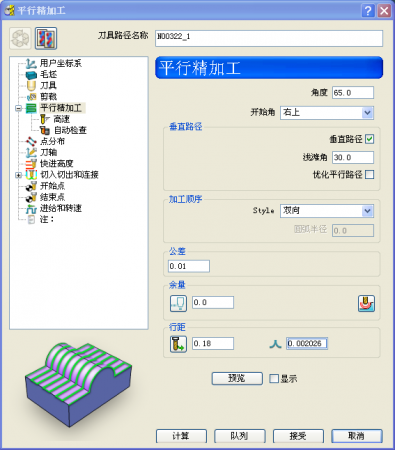This screenshot has width=395, height=450.
Task: Select 自动检查 in the strategy tree
Action: (70, 130)
